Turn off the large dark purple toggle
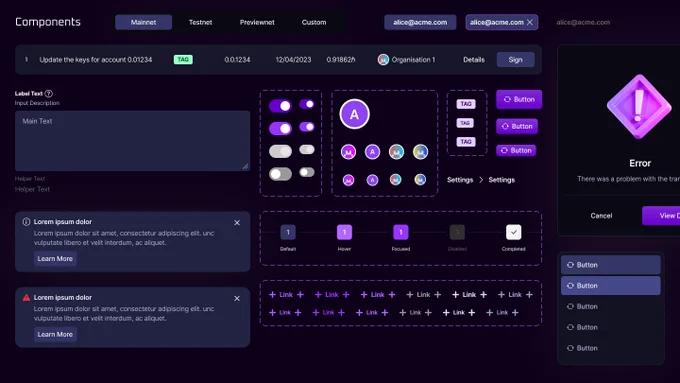This screenshot has width=680, height=383. pos(280,105)
